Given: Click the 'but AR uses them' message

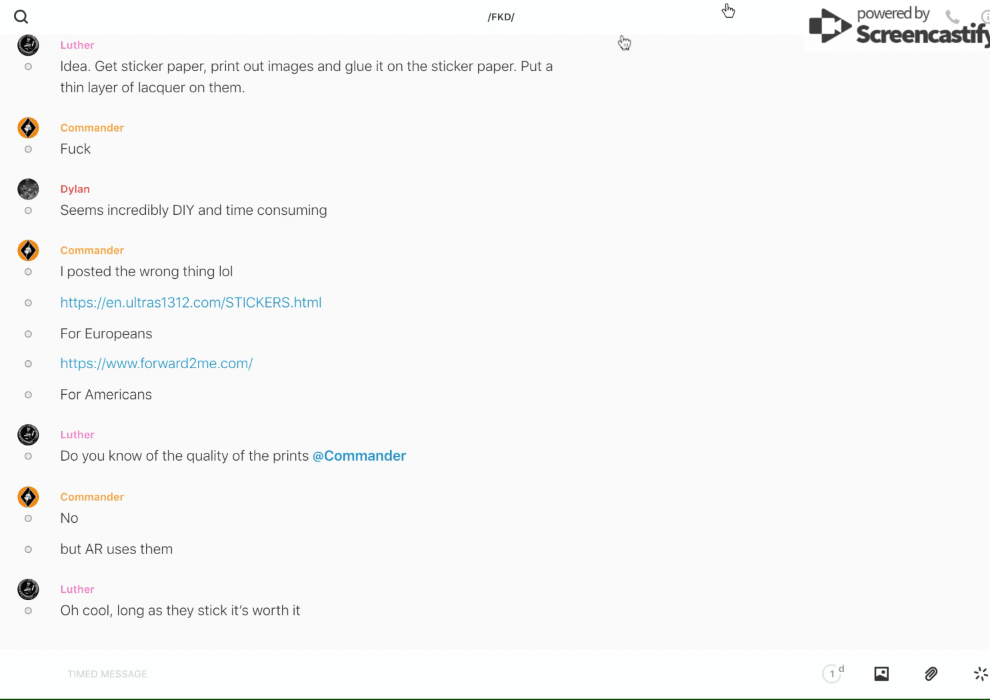Looking at the screenshot, I should (116, 549).
